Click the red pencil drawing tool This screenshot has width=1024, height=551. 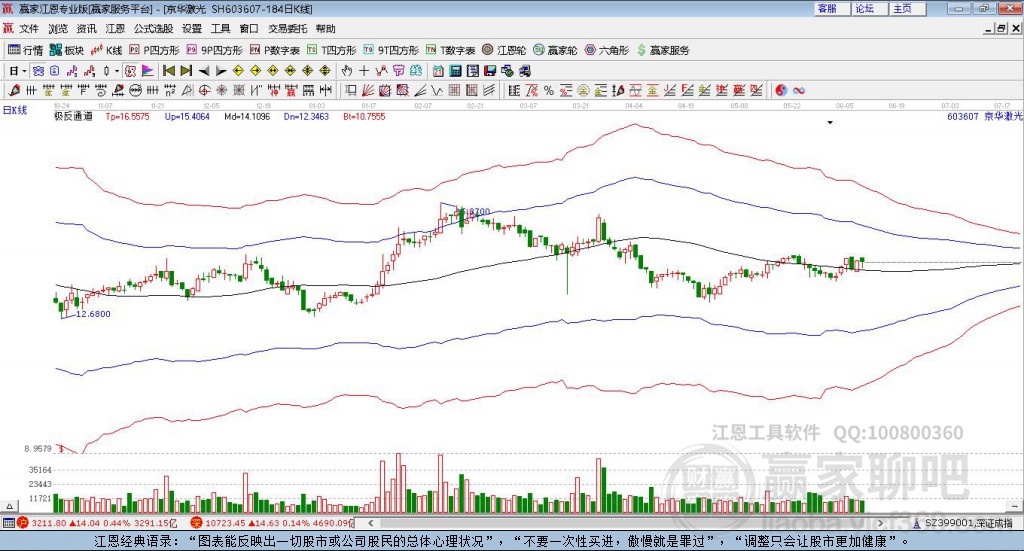click(14, 90)
